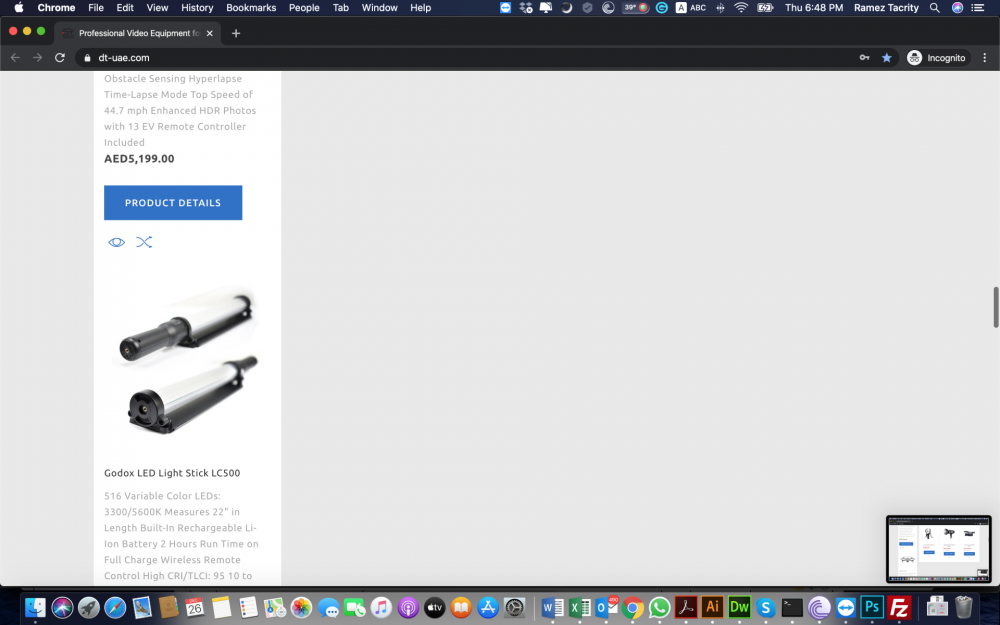Open Quick View via the eye icon

[116, 242]
